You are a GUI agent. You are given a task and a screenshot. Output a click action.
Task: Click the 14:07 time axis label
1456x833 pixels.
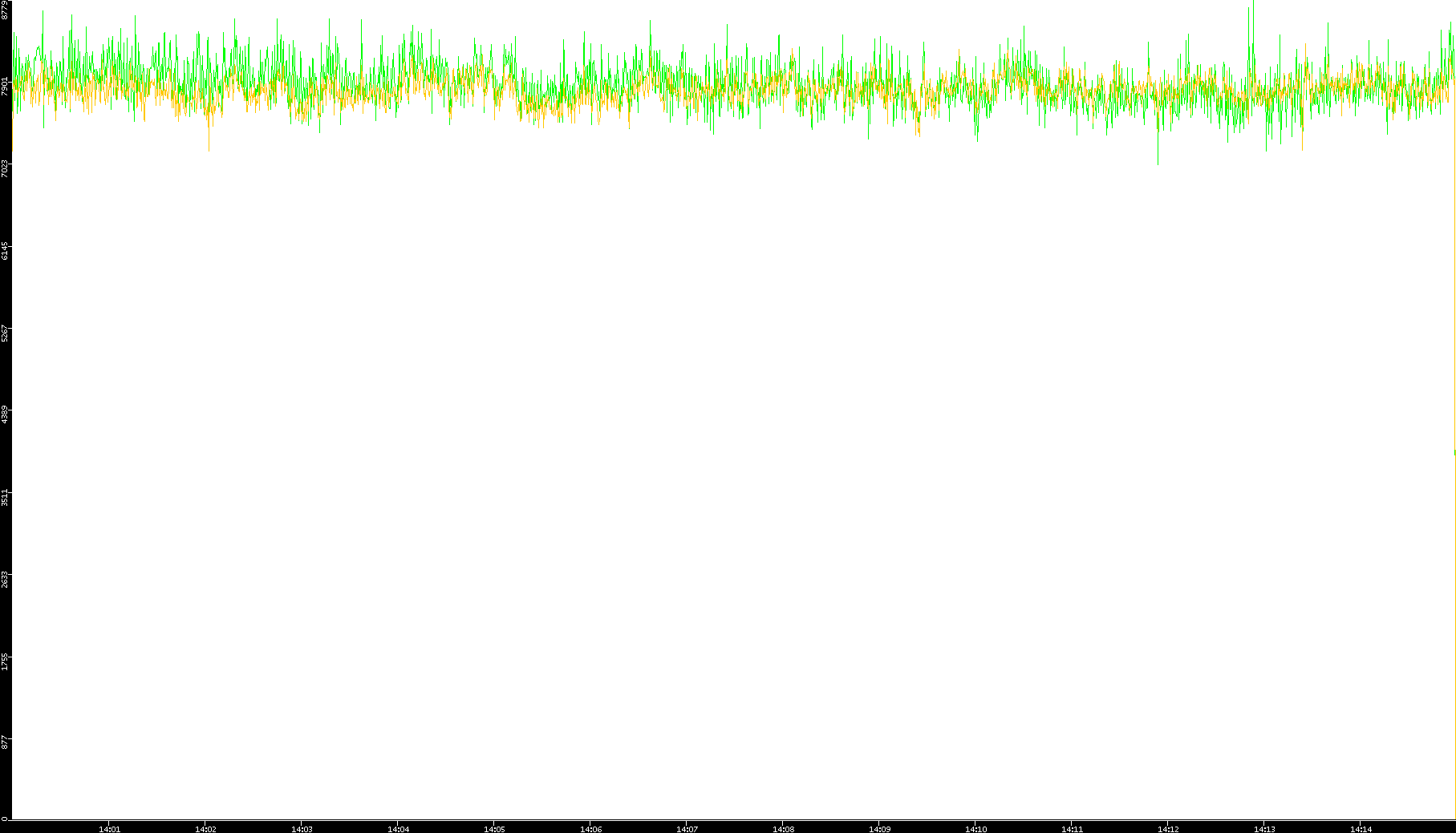687,829
